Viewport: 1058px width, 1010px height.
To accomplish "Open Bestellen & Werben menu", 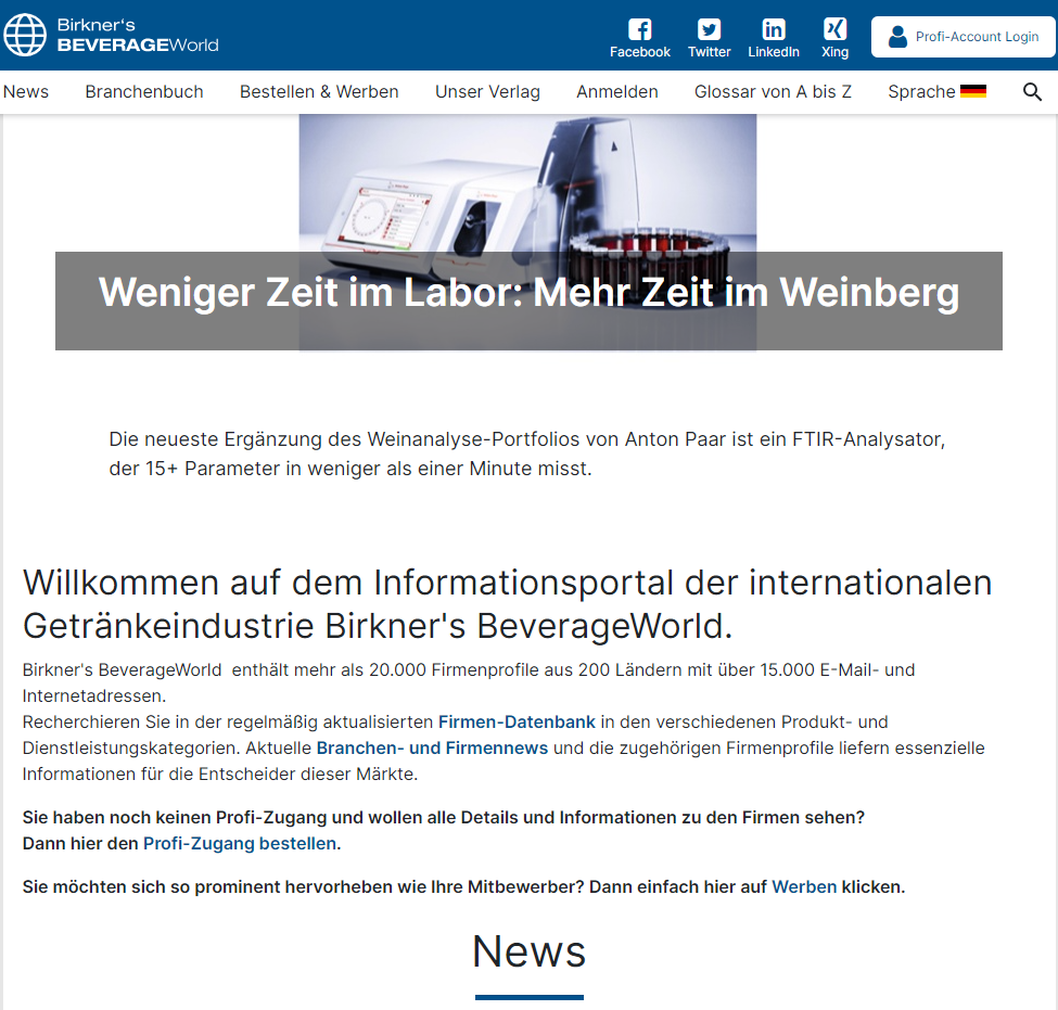I will [x=319, y=92].
